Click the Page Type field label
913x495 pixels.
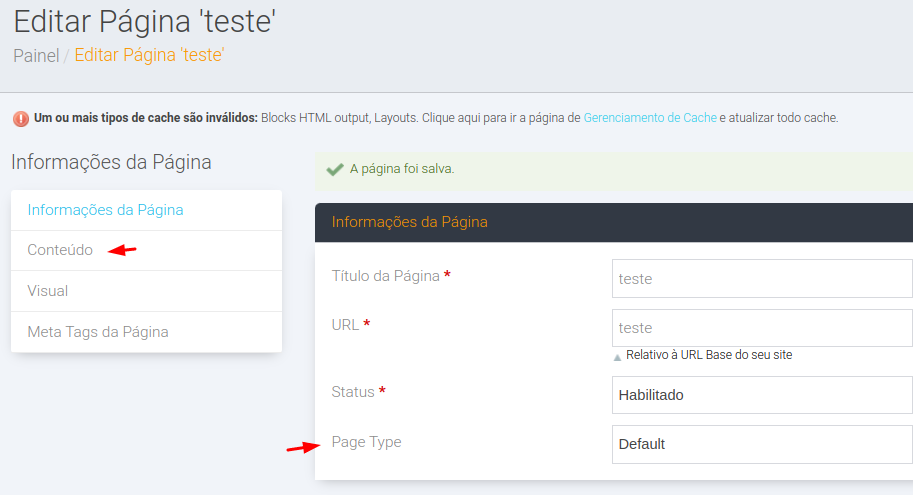pos(366,442)
